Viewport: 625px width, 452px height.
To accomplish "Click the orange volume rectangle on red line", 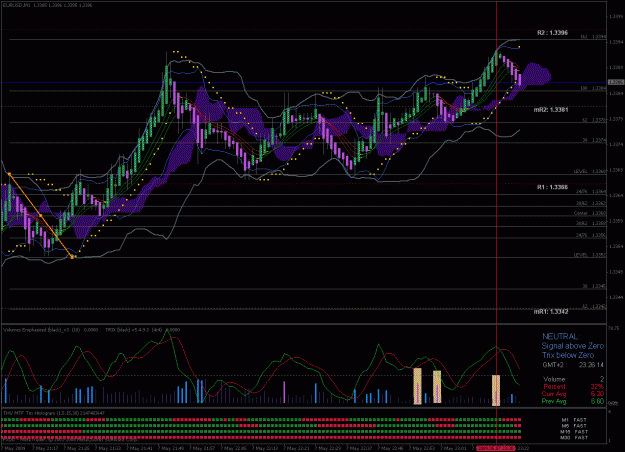I will pyautogui.click(x=496, y=390).
